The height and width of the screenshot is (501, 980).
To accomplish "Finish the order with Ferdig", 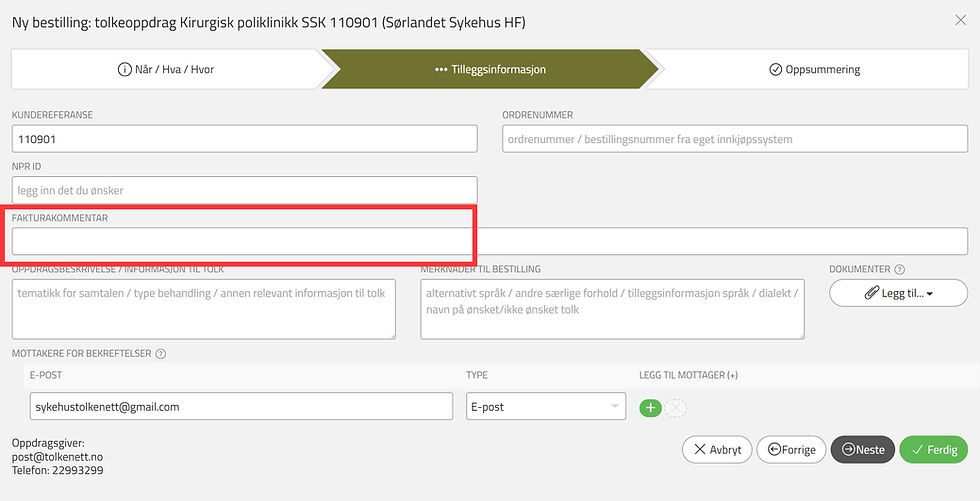I will click(934, 450).
